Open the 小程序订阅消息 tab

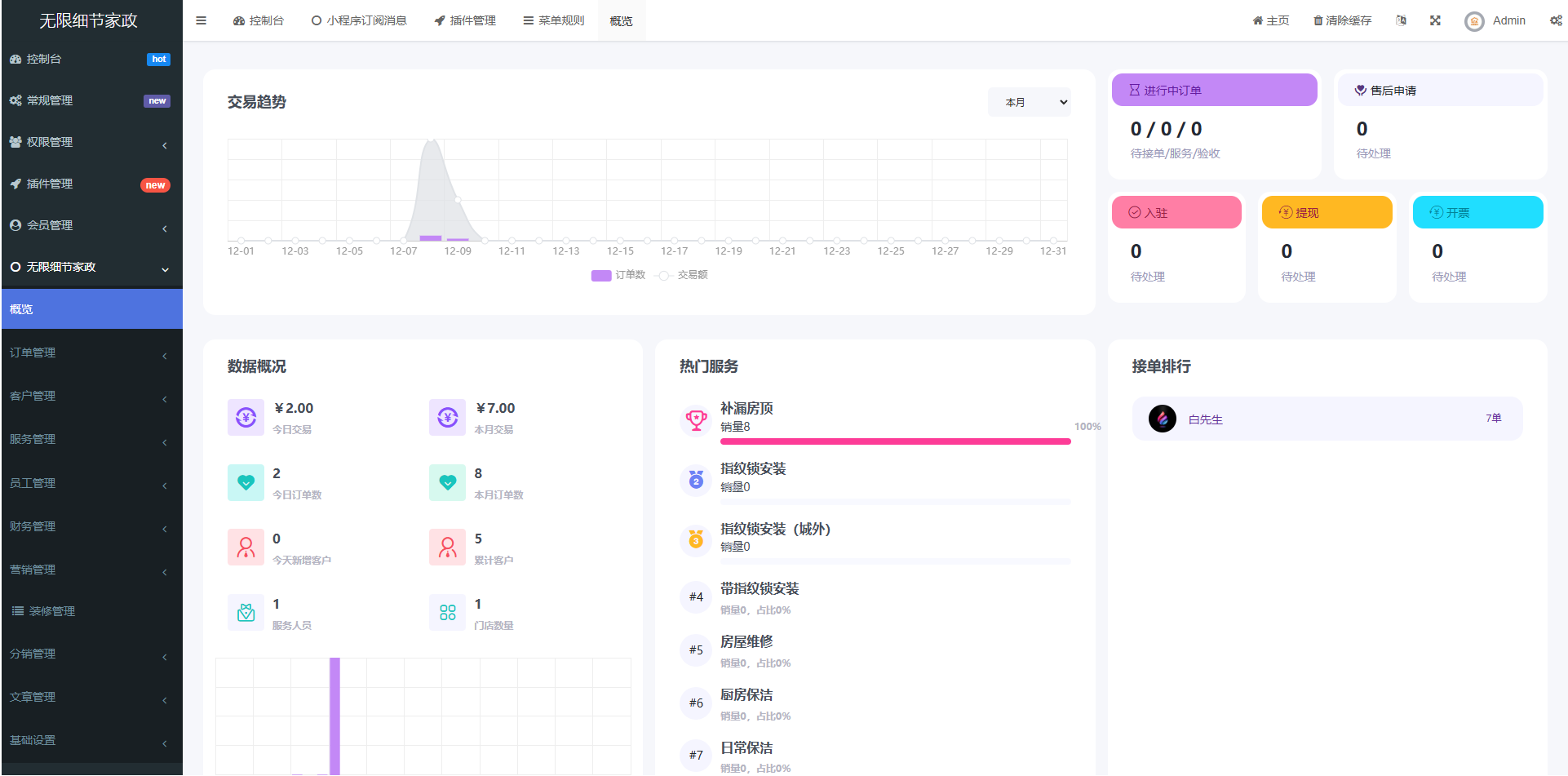359,20
